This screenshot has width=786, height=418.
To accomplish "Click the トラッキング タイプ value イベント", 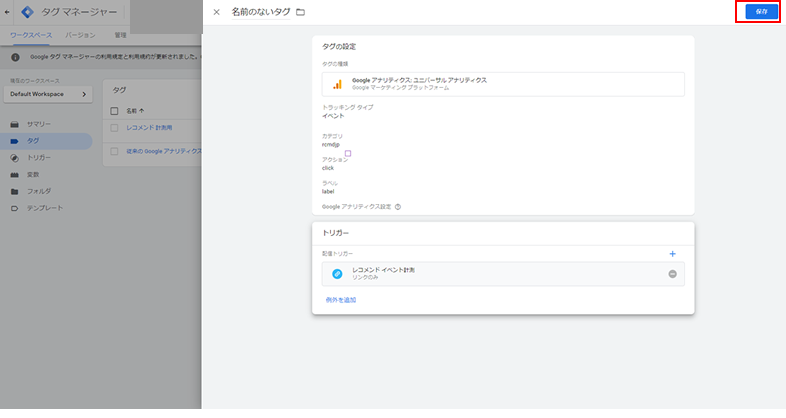I will (333, 116).
